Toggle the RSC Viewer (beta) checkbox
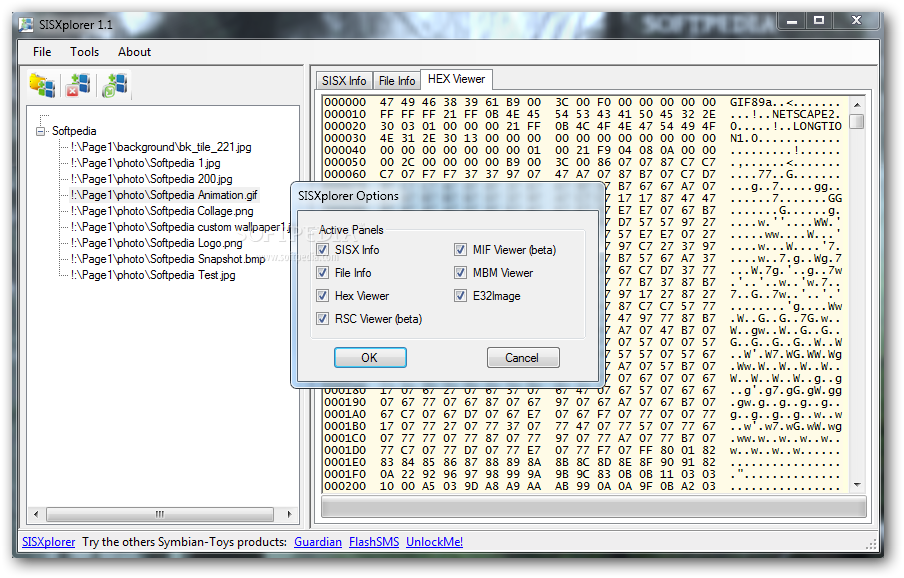The image size is (904, 578). click(x=322, y=319)
